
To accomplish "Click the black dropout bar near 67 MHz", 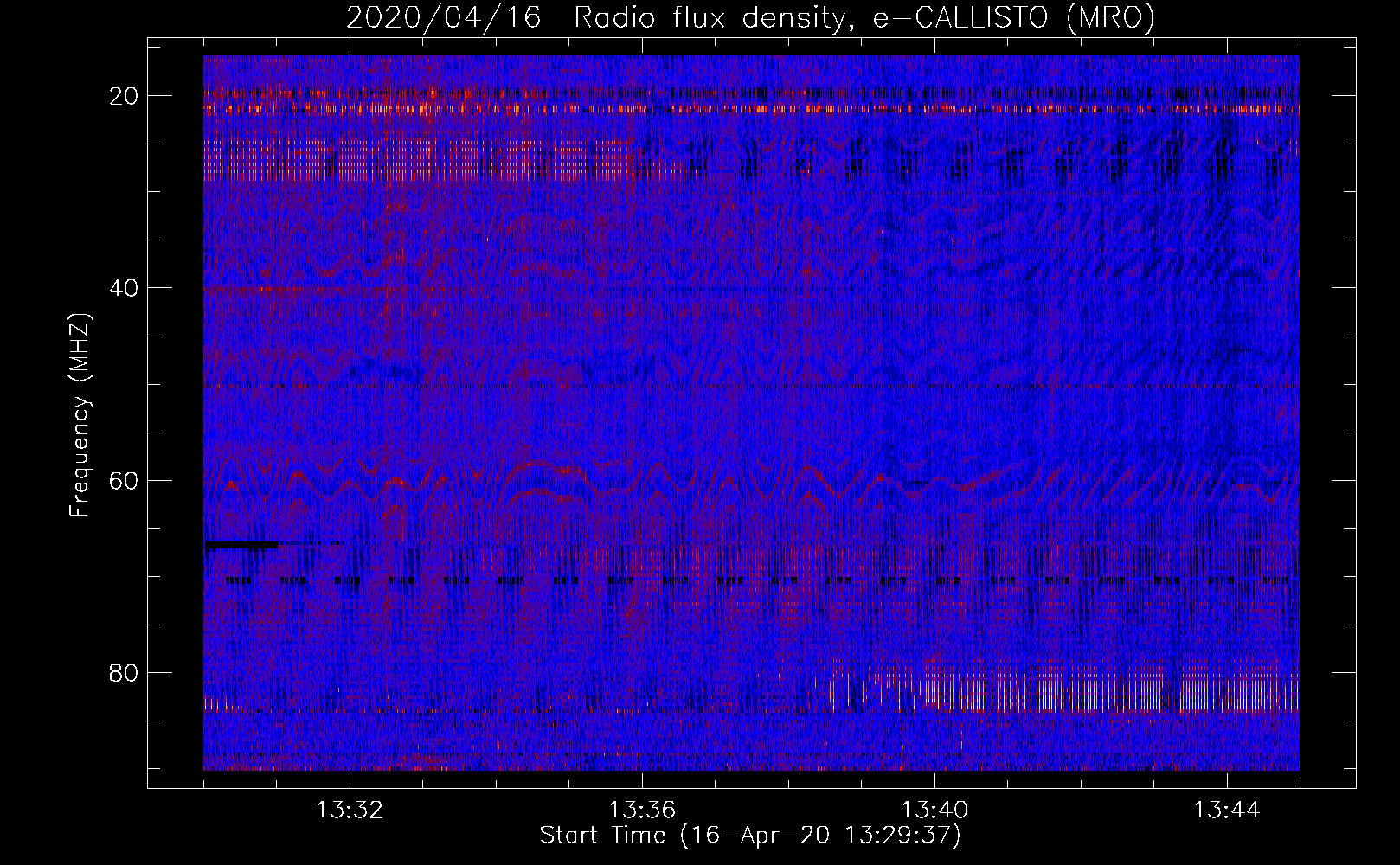I will click(x=241, y=545).
